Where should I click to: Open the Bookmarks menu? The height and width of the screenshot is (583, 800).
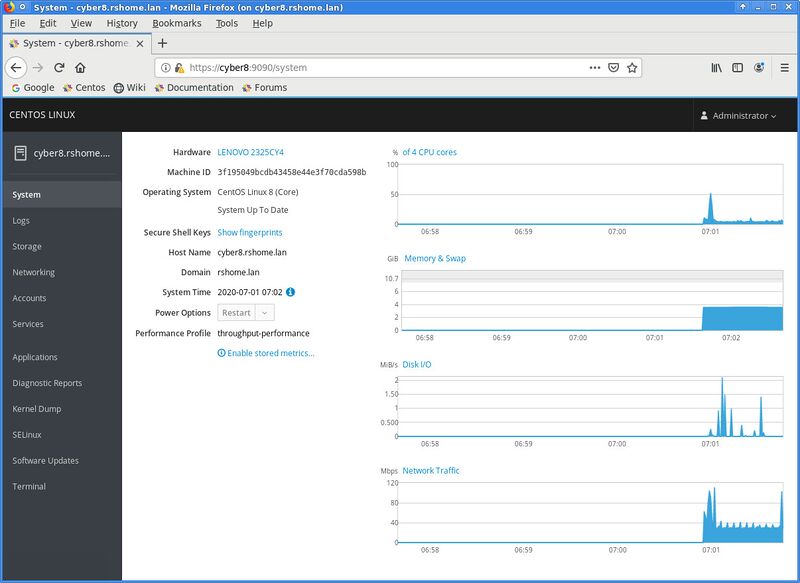pos(176,23)
